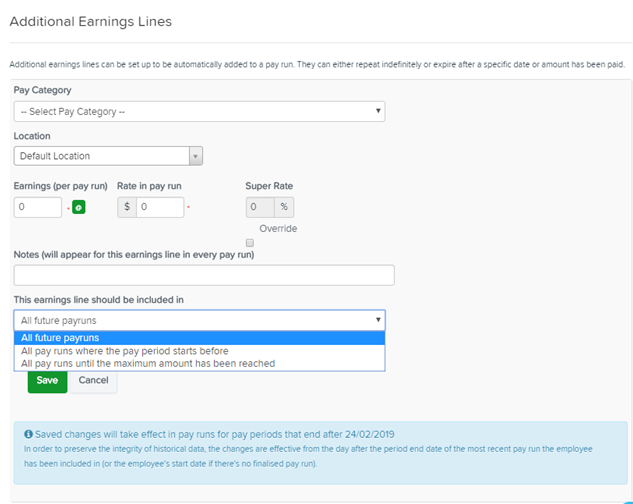This screenshot has width=633, height=504.
Task: Click the green Save button
Action: [47, 380]
